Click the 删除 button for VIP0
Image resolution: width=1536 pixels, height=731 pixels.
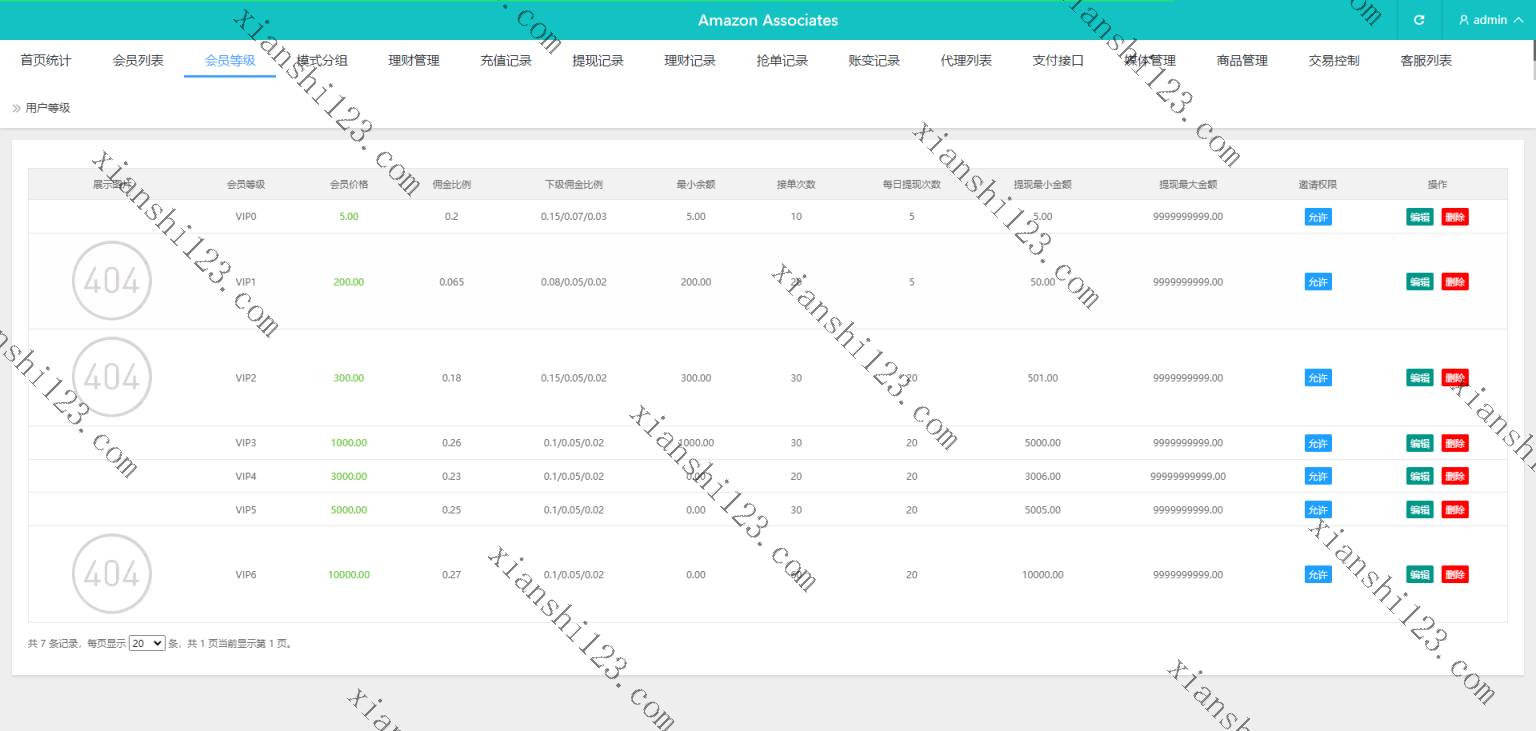pyautogui.click(x=1455, y=217)
